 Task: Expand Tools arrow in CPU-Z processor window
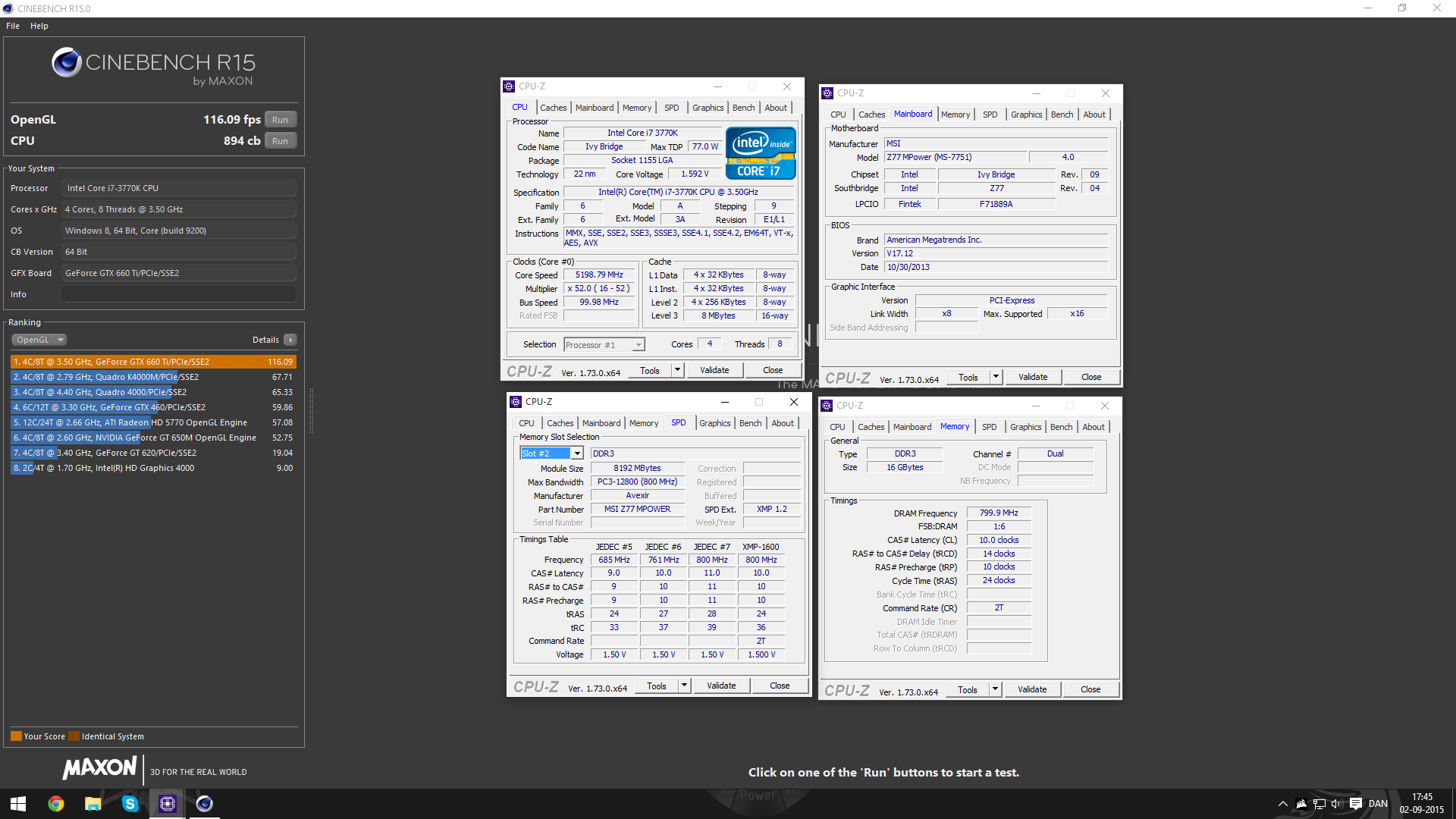[677, 370]
